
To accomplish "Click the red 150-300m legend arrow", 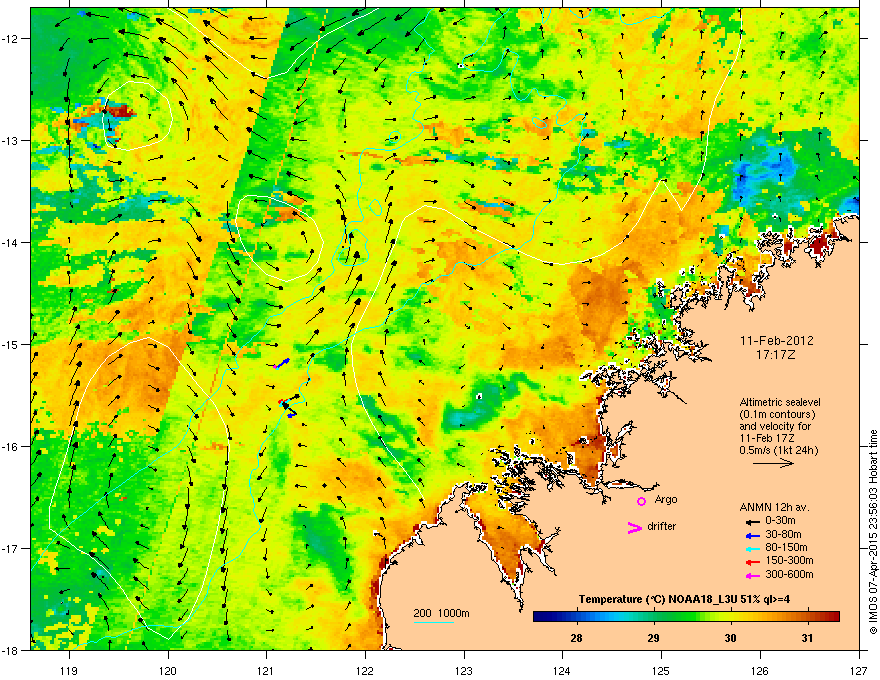I will point(753,561).
